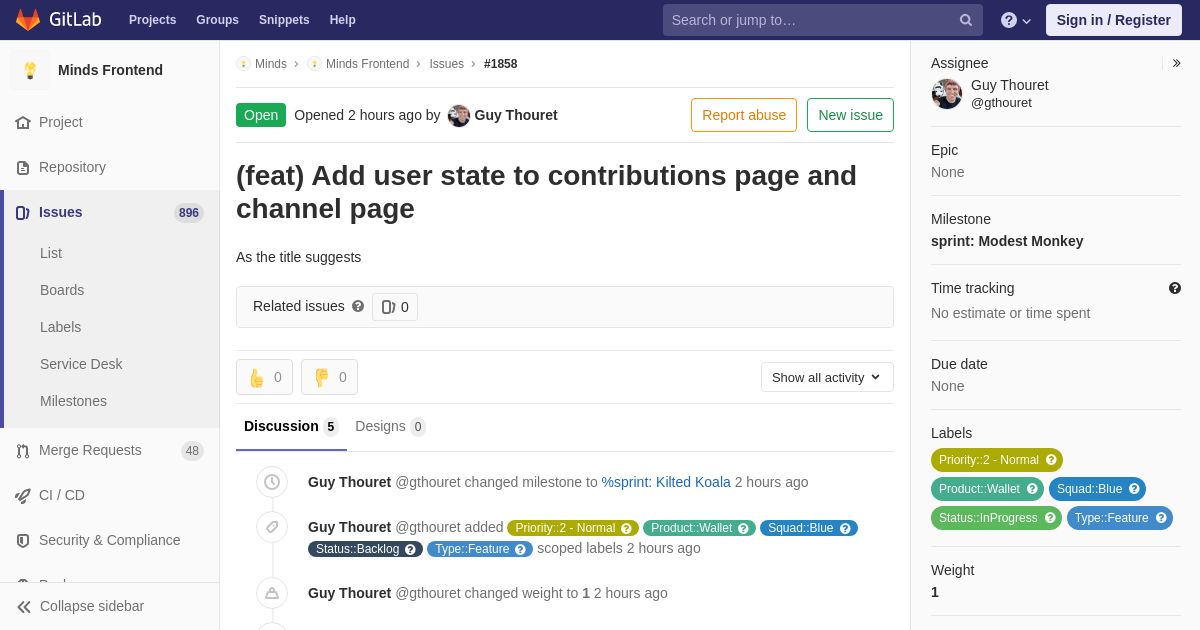Click help icon on Status::Backlog label in activity

pyautogui.click(x=410, y=549)
